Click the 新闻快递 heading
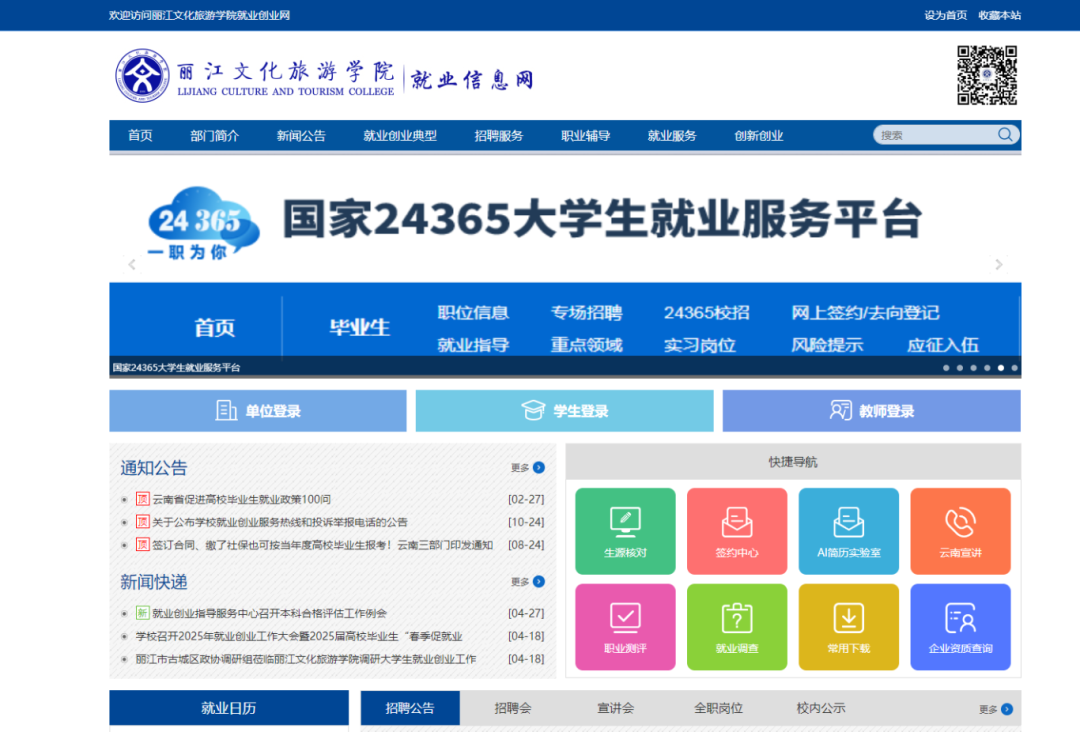1080x732 pixels. (x=154, y=583)
